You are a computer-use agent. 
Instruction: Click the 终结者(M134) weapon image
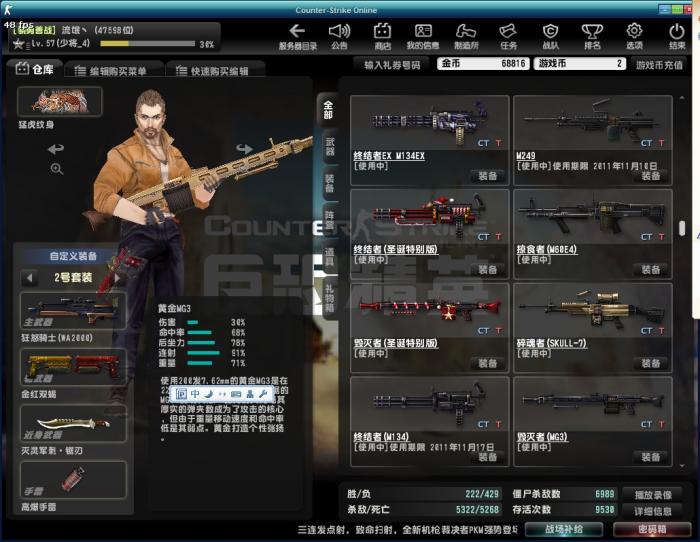tap(429, 404)
